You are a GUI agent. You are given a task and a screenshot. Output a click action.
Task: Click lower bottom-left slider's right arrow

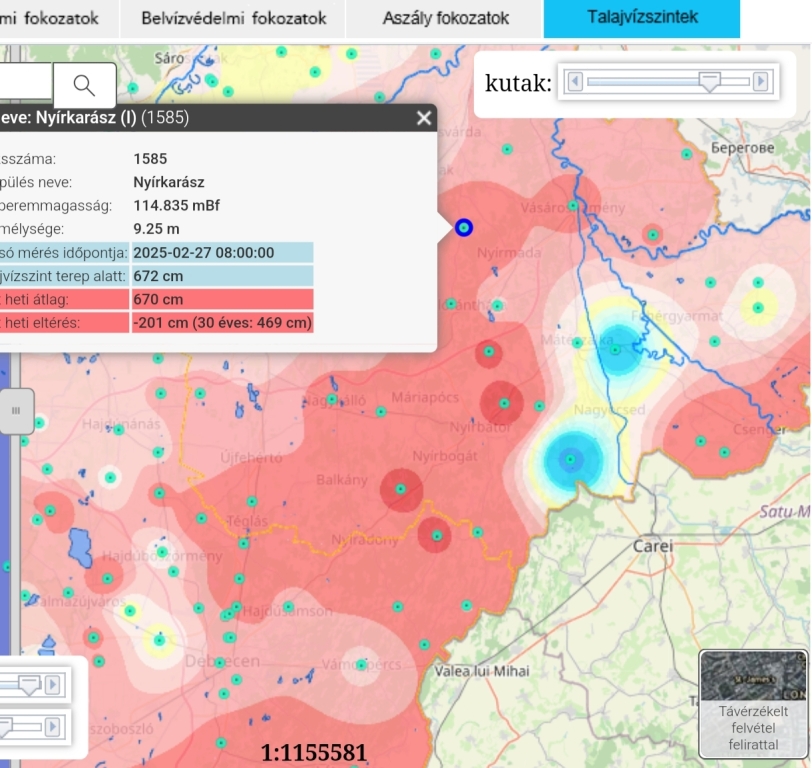(53, 724)
